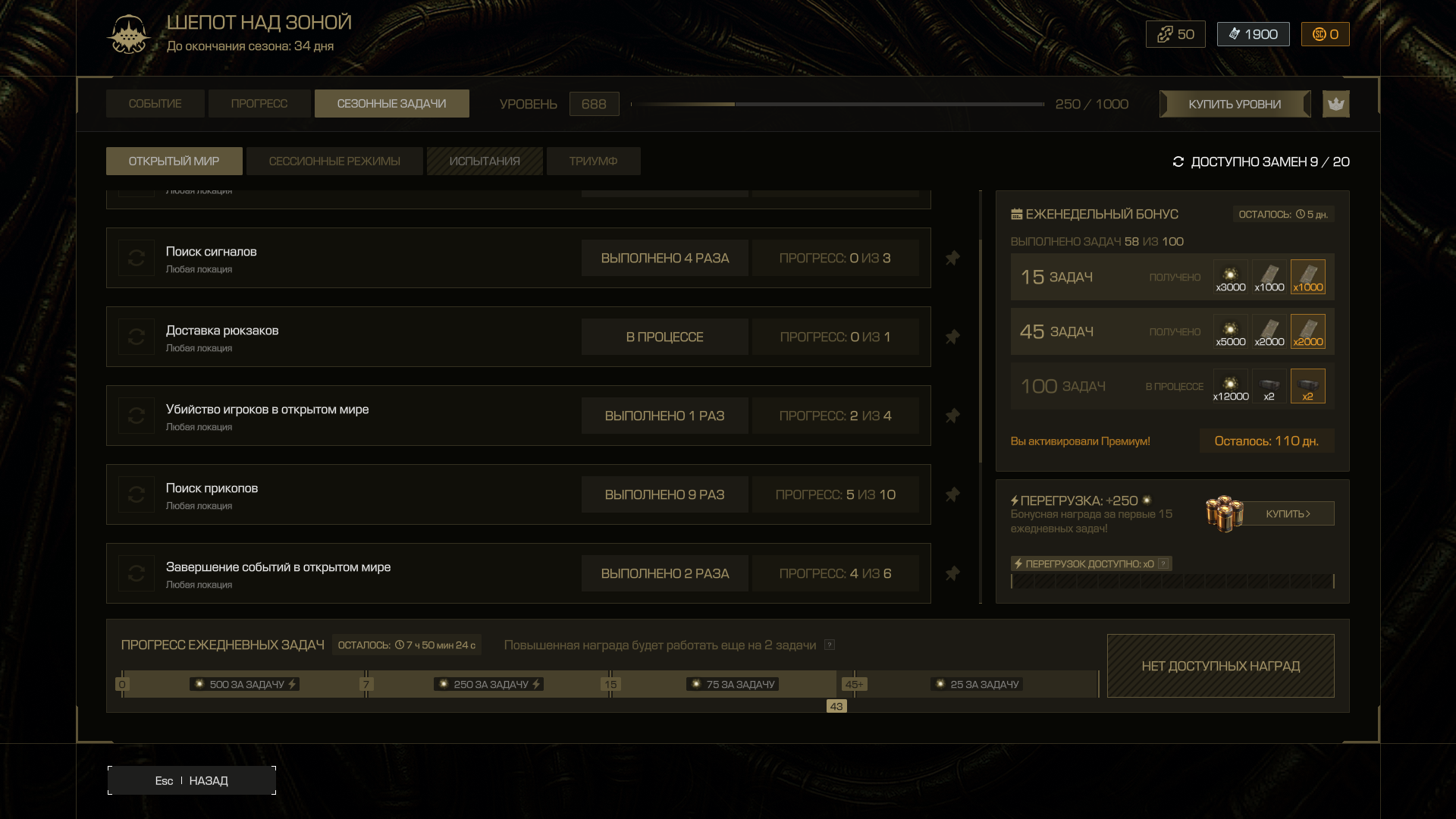Click the level number field 688
Screen dimensions: 1456x819
click(594, 104)
